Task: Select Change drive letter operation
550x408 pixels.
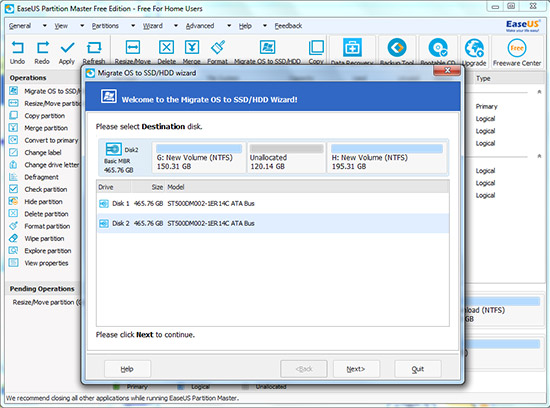Action: 52,165
